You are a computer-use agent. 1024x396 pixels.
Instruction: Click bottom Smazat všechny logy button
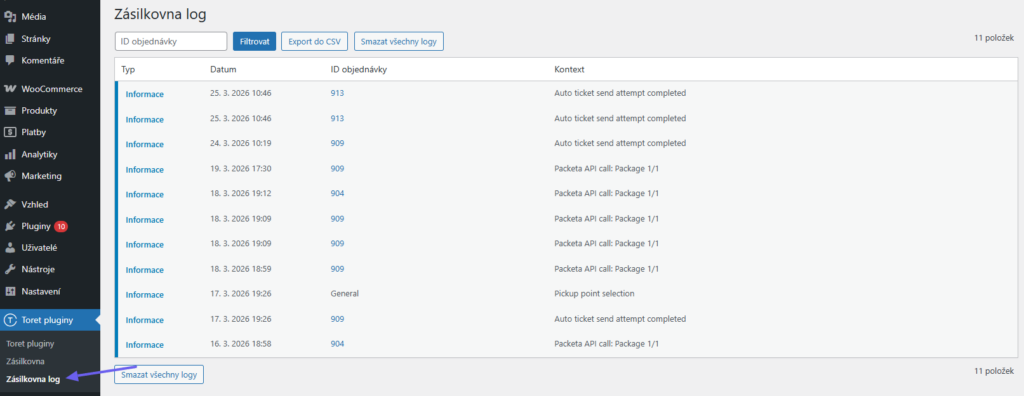coord(159,374)
